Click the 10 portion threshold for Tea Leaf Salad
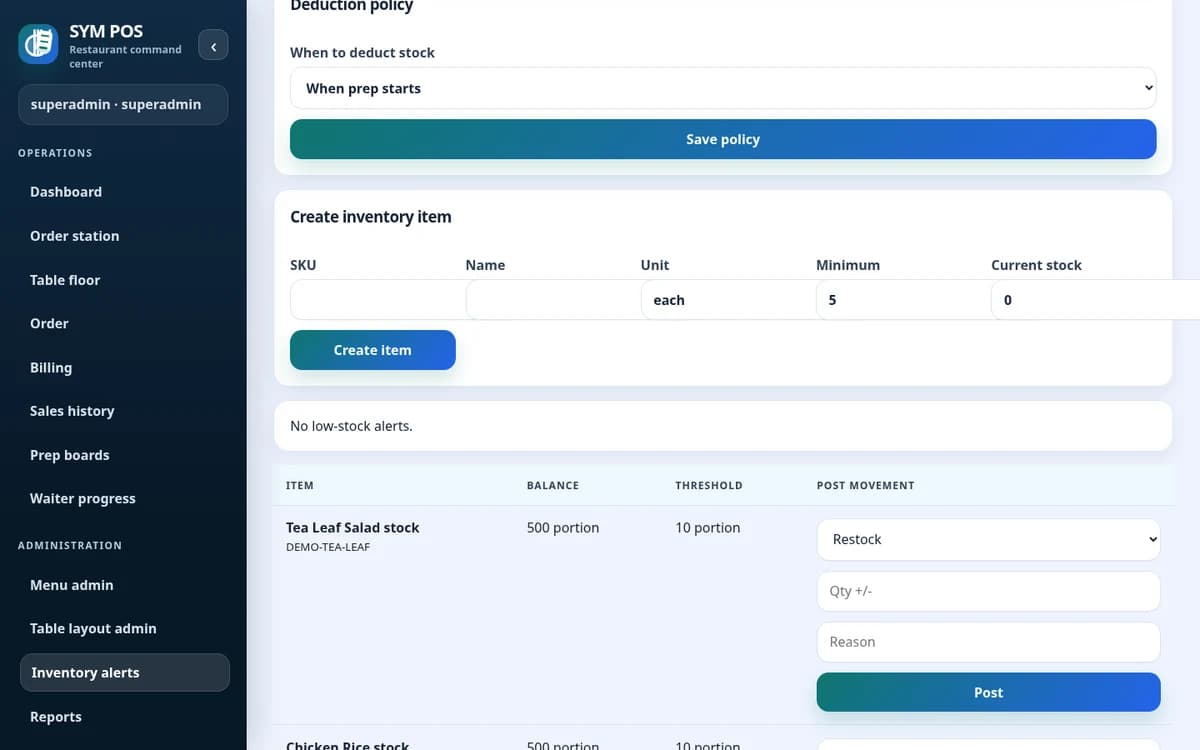Screen dimensions: 1200x750 tap(708, 527)
